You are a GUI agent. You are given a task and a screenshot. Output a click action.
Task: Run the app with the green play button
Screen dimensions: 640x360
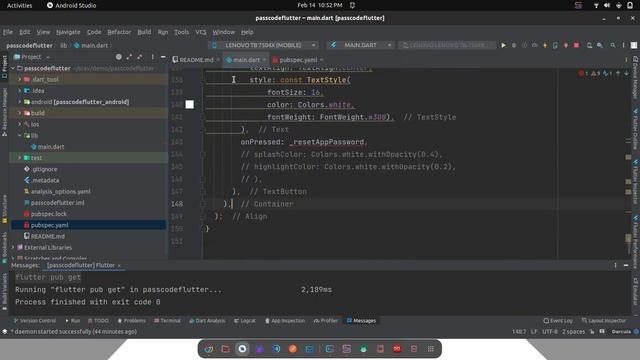click(503, 45)
